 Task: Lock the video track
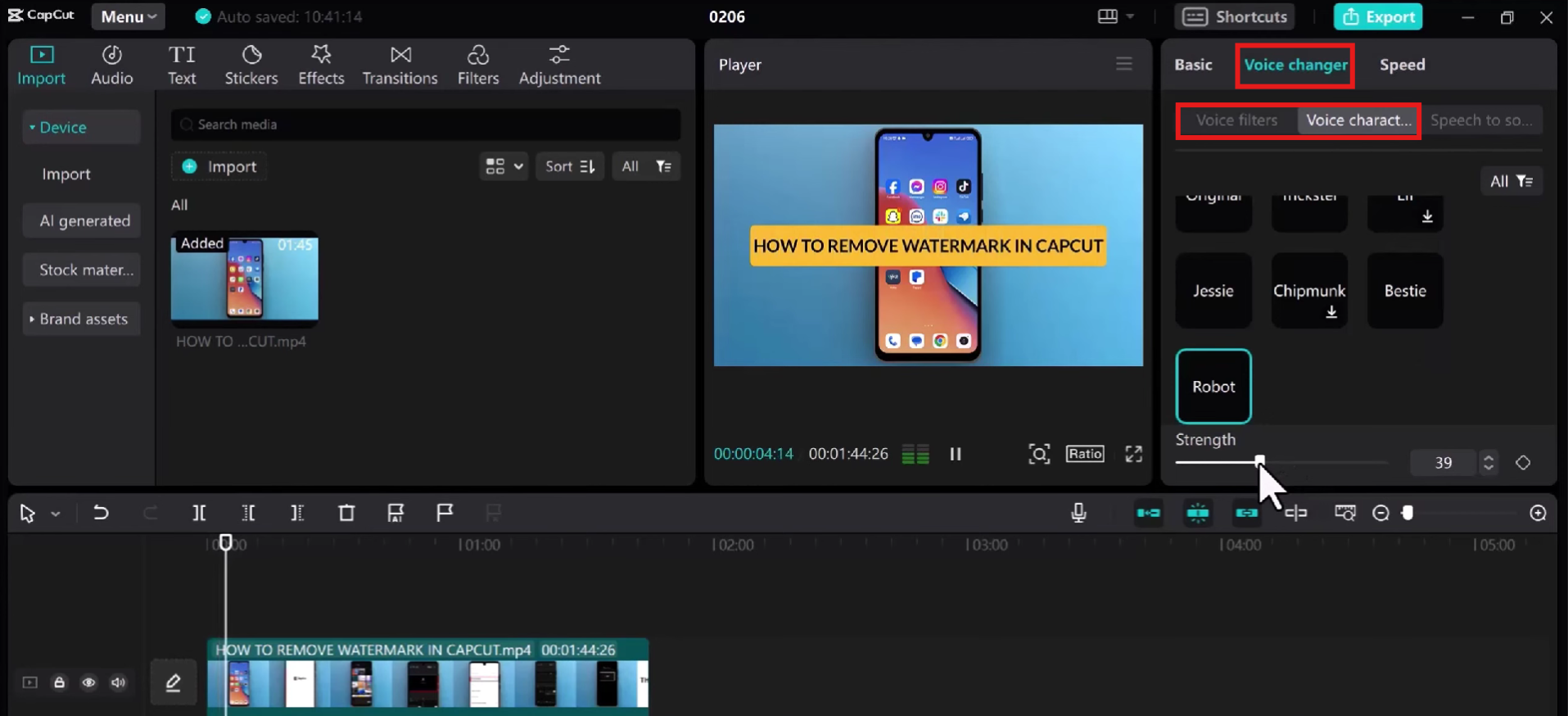[x=59, y=682]
